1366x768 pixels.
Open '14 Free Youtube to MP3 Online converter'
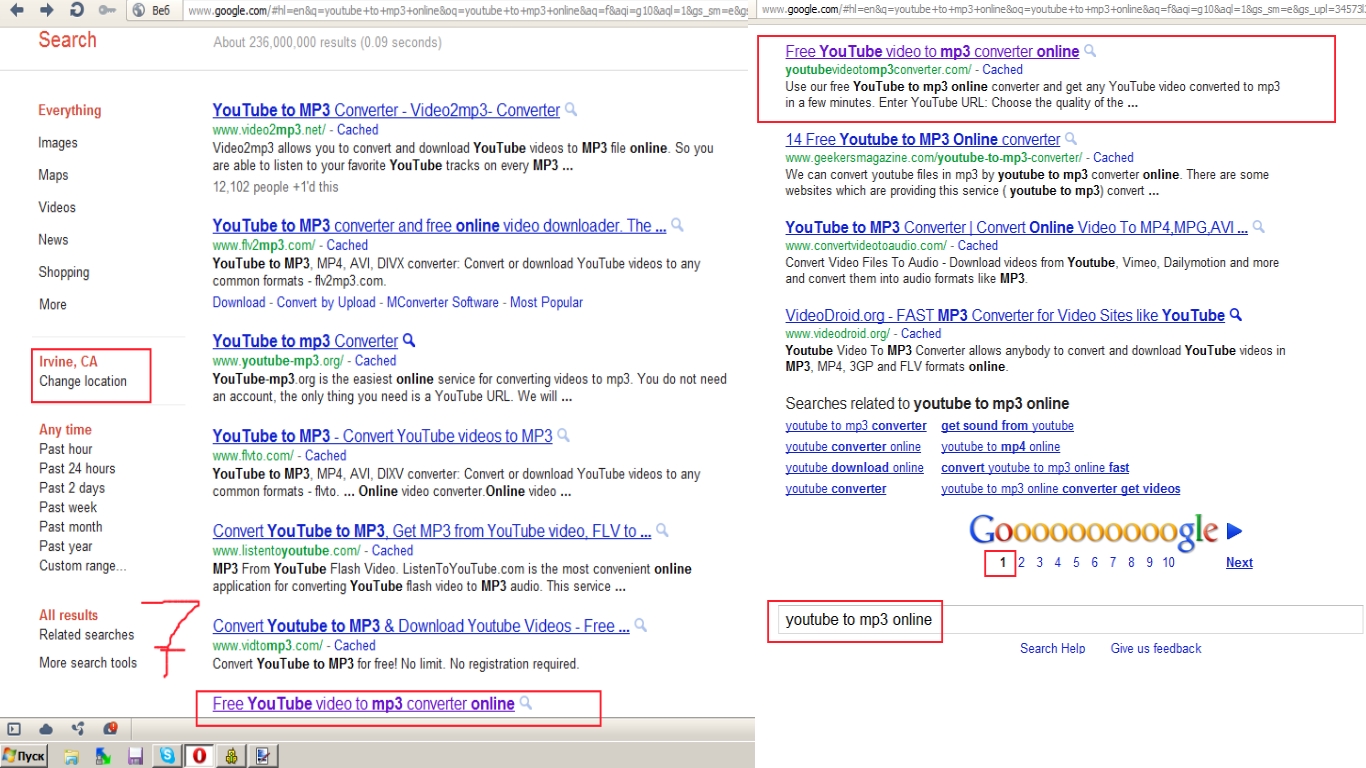(923, 139)
